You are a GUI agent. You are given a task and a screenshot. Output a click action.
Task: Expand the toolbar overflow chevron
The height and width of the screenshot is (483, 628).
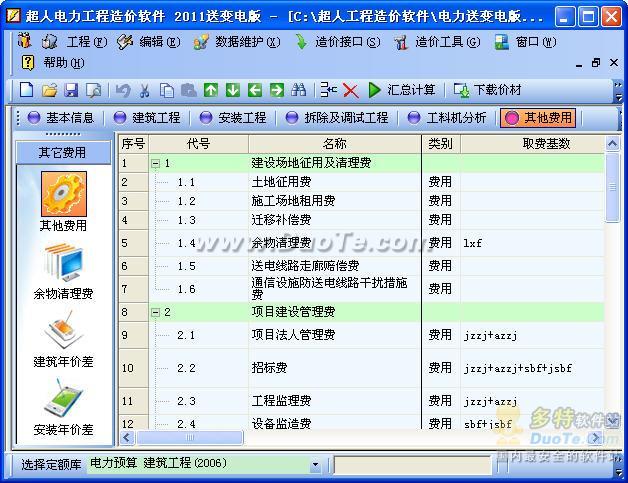coord(619,91)
